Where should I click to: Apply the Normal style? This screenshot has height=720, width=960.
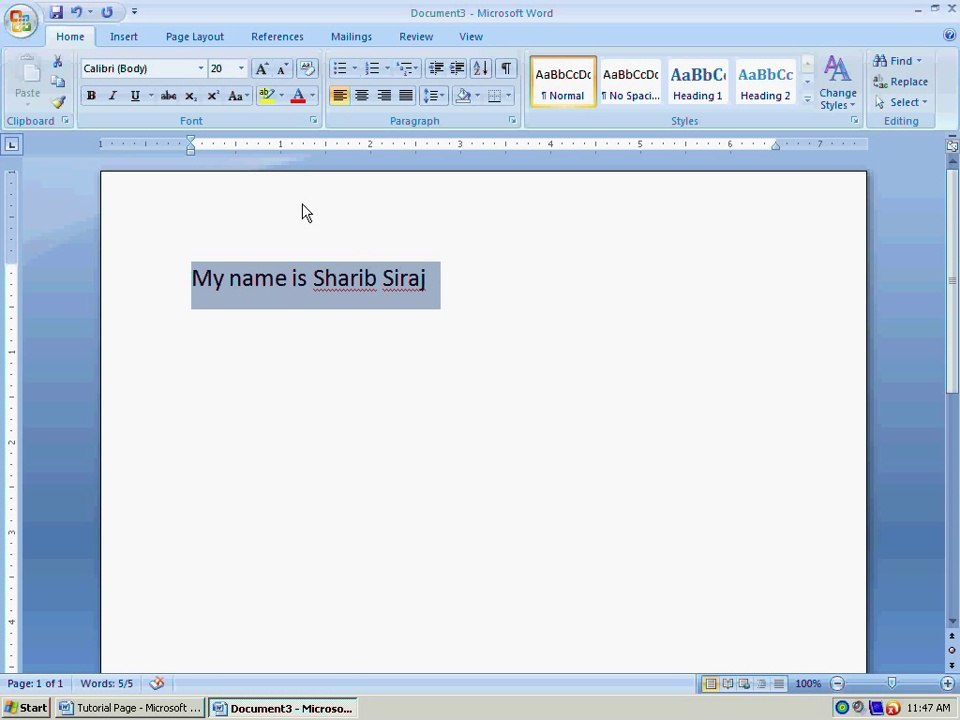point(563,83)
